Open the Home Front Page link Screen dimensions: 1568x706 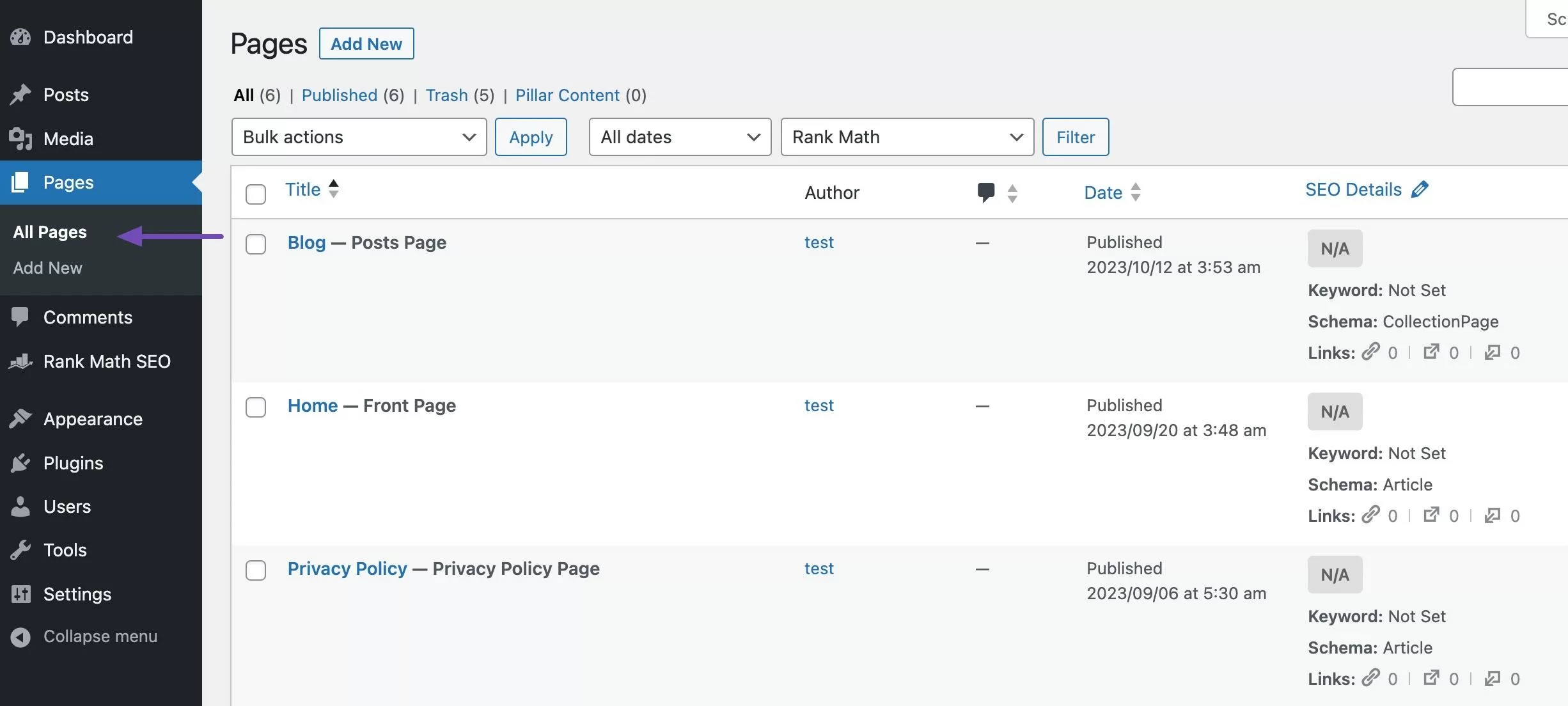(x=312, y=404)
